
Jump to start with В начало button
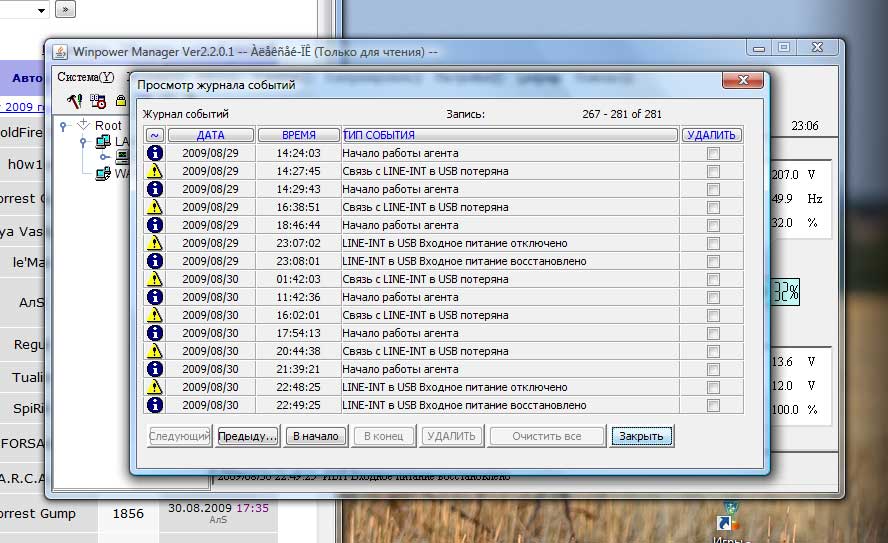(x=315, y=436)
